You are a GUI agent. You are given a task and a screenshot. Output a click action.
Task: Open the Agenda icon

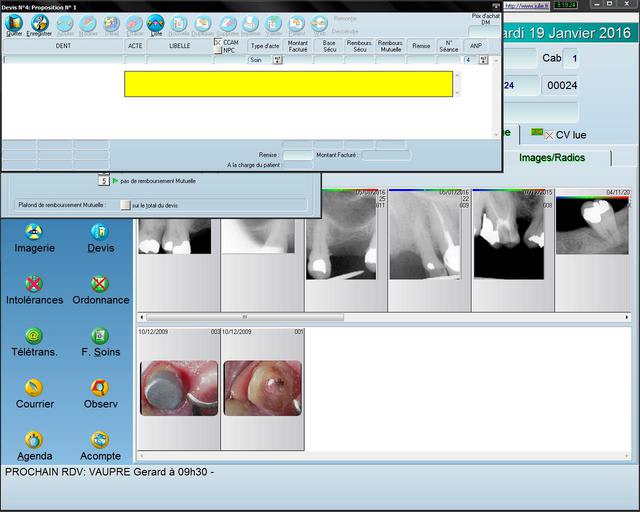tap(34, 440)
